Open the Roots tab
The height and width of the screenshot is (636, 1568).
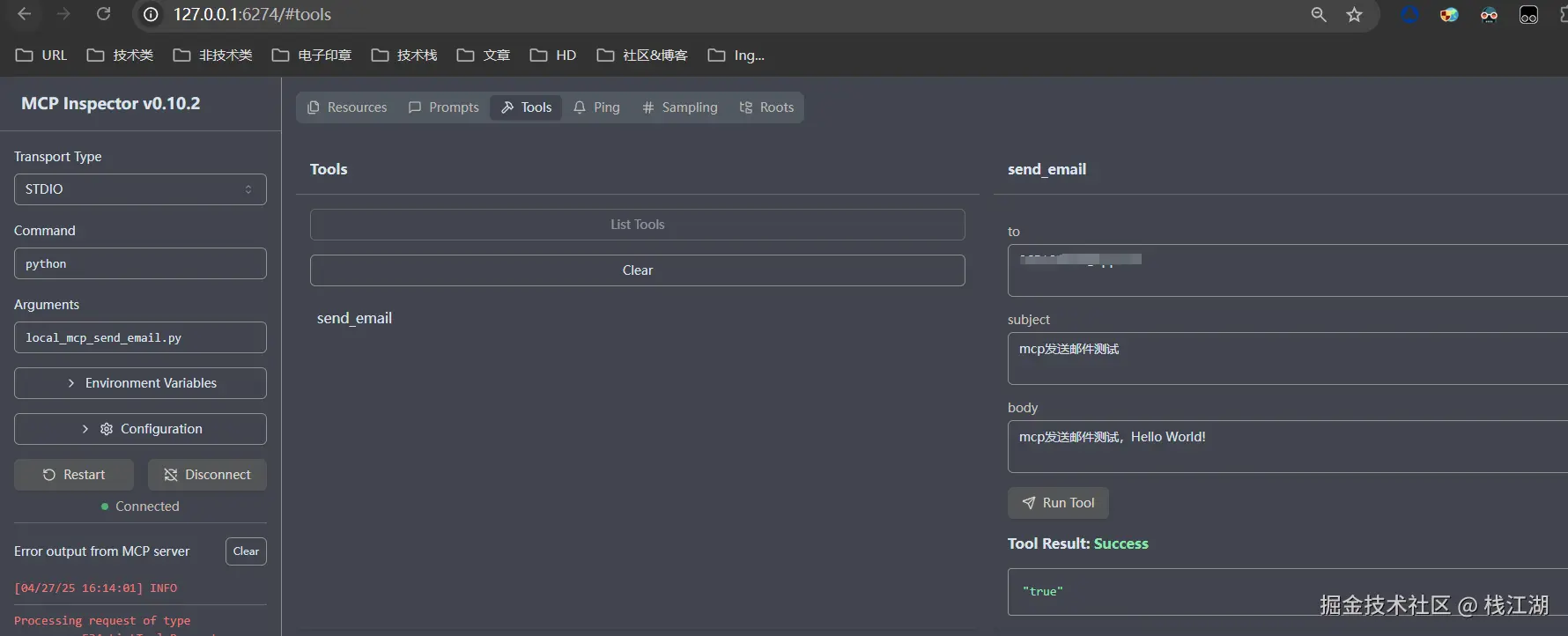[766, 107]
